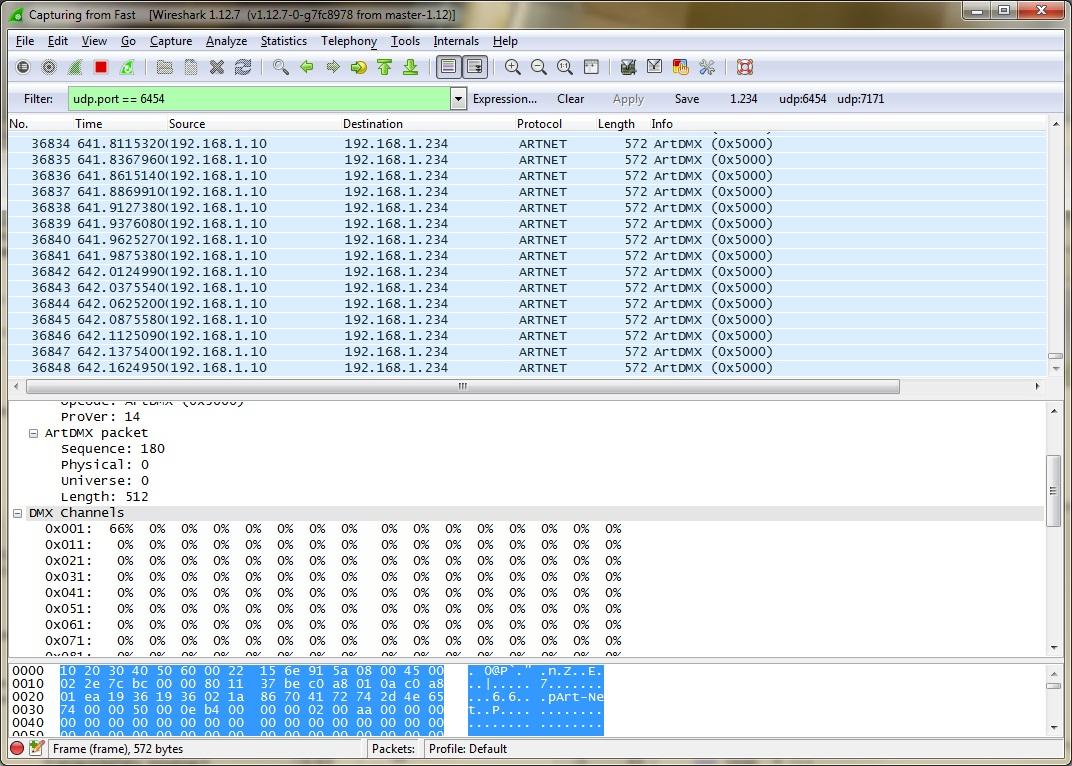This screenshot has width=1072, height=766.
Task: Open expert info from status bar
Action: pyautogui.click(x=17, y=748)
